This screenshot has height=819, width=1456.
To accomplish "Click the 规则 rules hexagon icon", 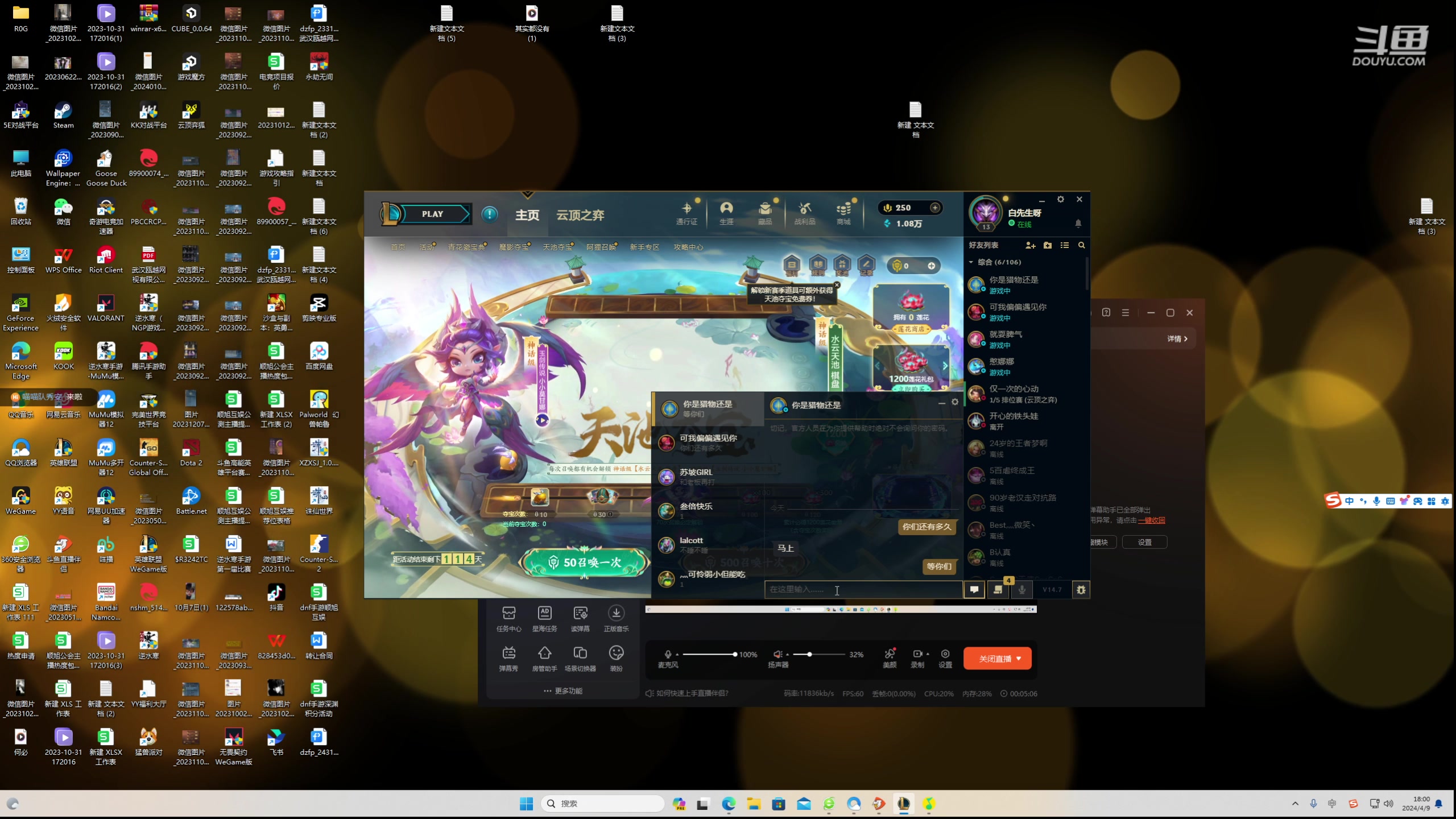I will point(817,265).
